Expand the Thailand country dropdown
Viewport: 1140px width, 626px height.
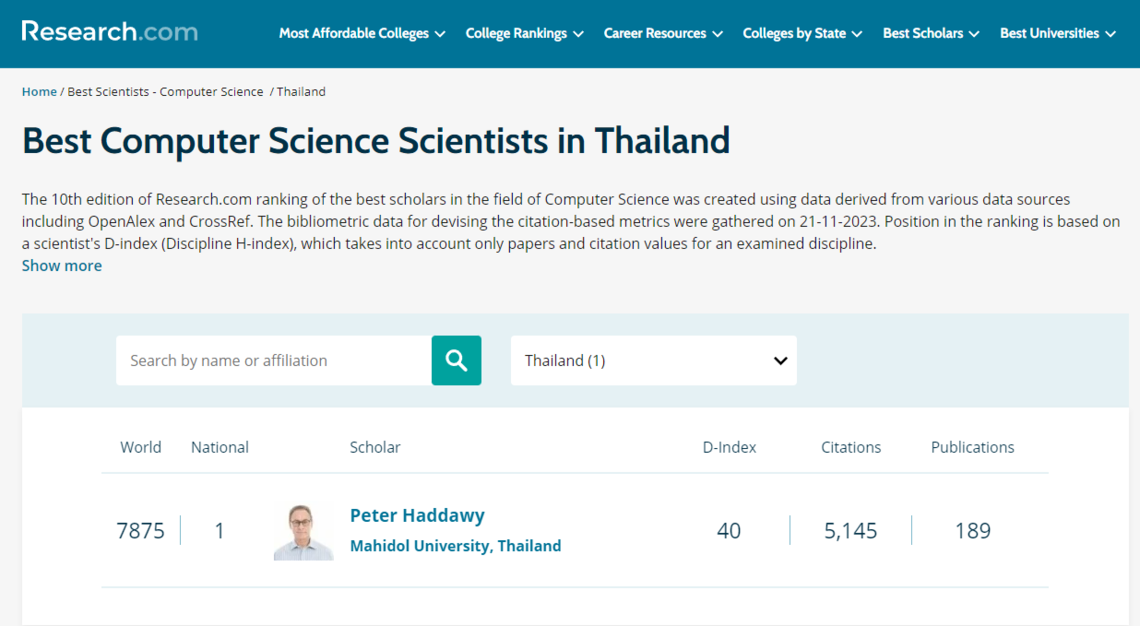653,360
